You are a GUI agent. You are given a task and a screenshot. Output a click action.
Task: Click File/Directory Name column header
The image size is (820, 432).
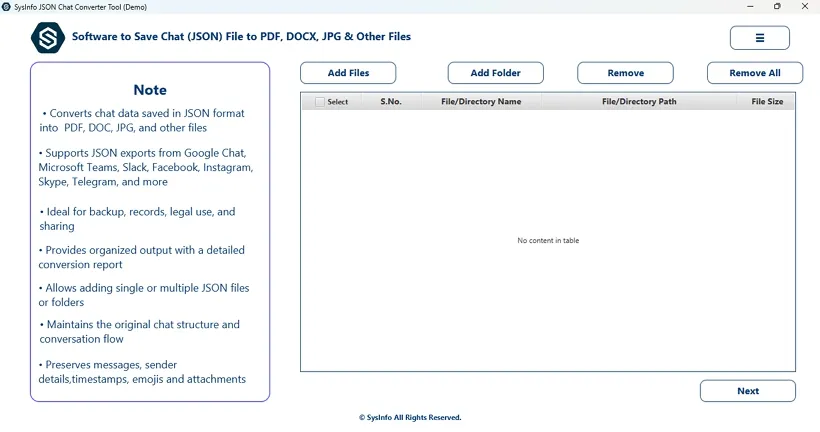(x=481, y=101)
